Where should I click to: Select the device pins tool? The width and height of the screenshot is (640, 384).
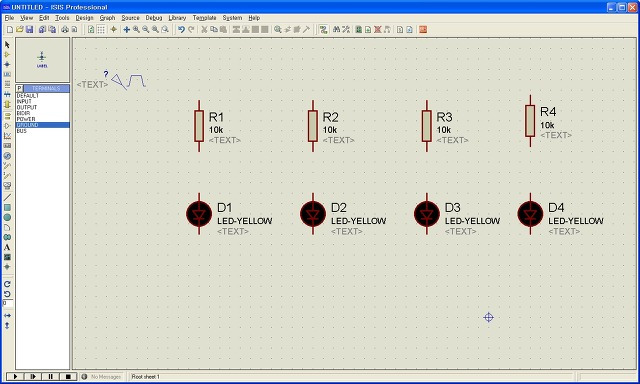[x=7, y=126]
